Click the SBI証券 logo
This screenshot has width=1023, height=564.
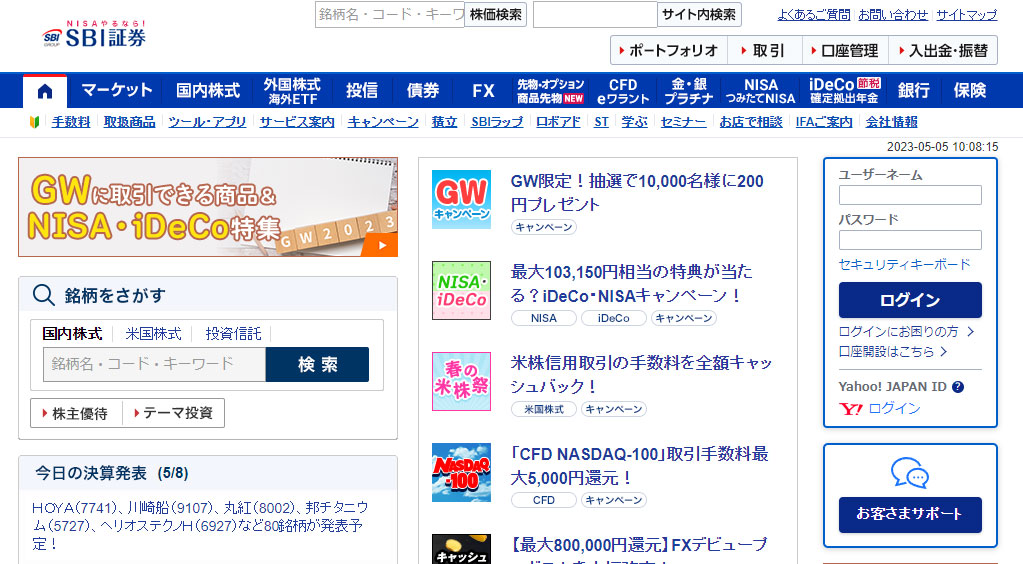pyautogui.click(x=94, y=34)
